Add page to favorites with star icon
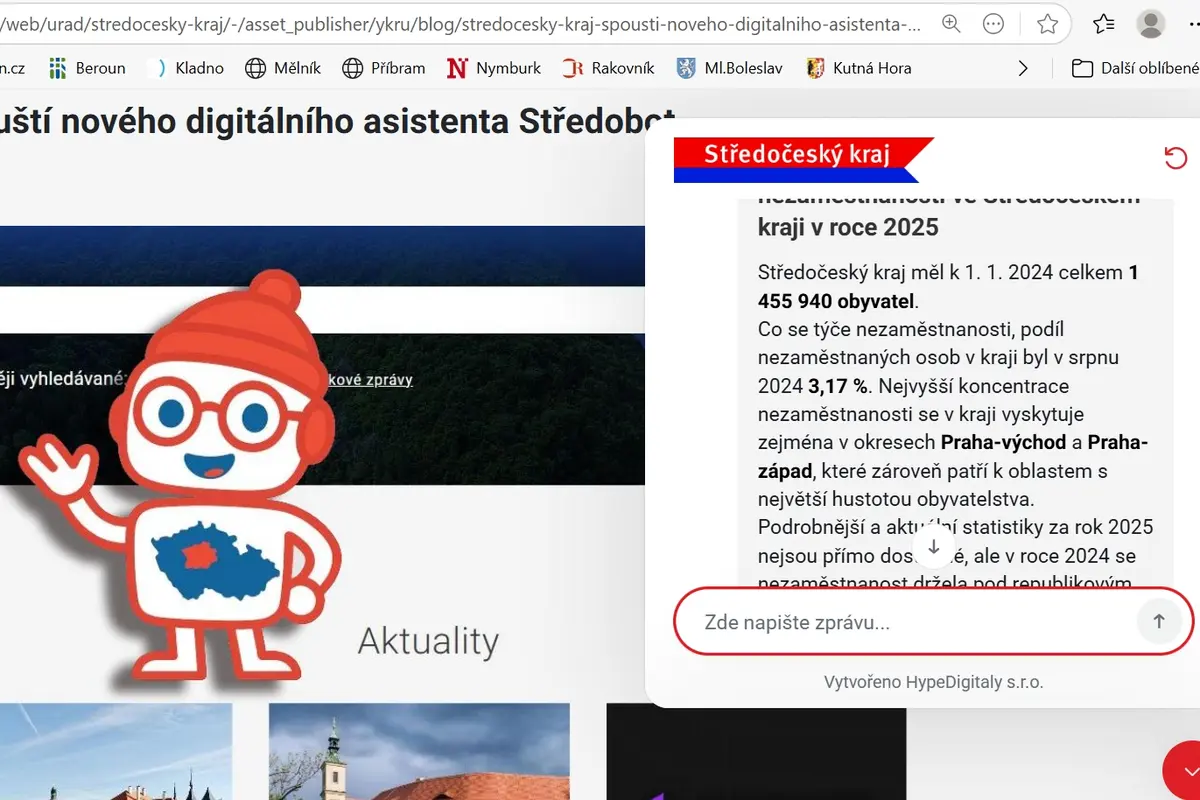This screenshot has width=1200, height=800. coord(1047,24)
